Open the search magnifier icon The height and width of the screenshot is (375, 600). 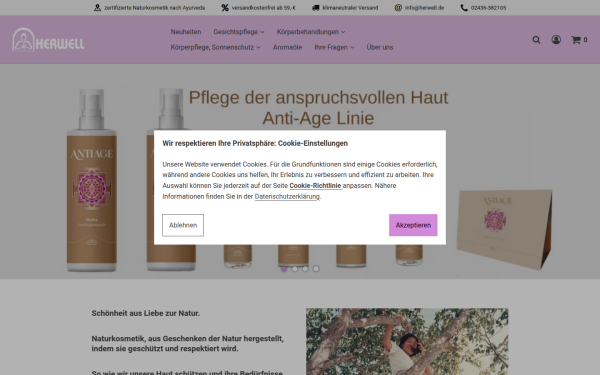pos(536,40)
